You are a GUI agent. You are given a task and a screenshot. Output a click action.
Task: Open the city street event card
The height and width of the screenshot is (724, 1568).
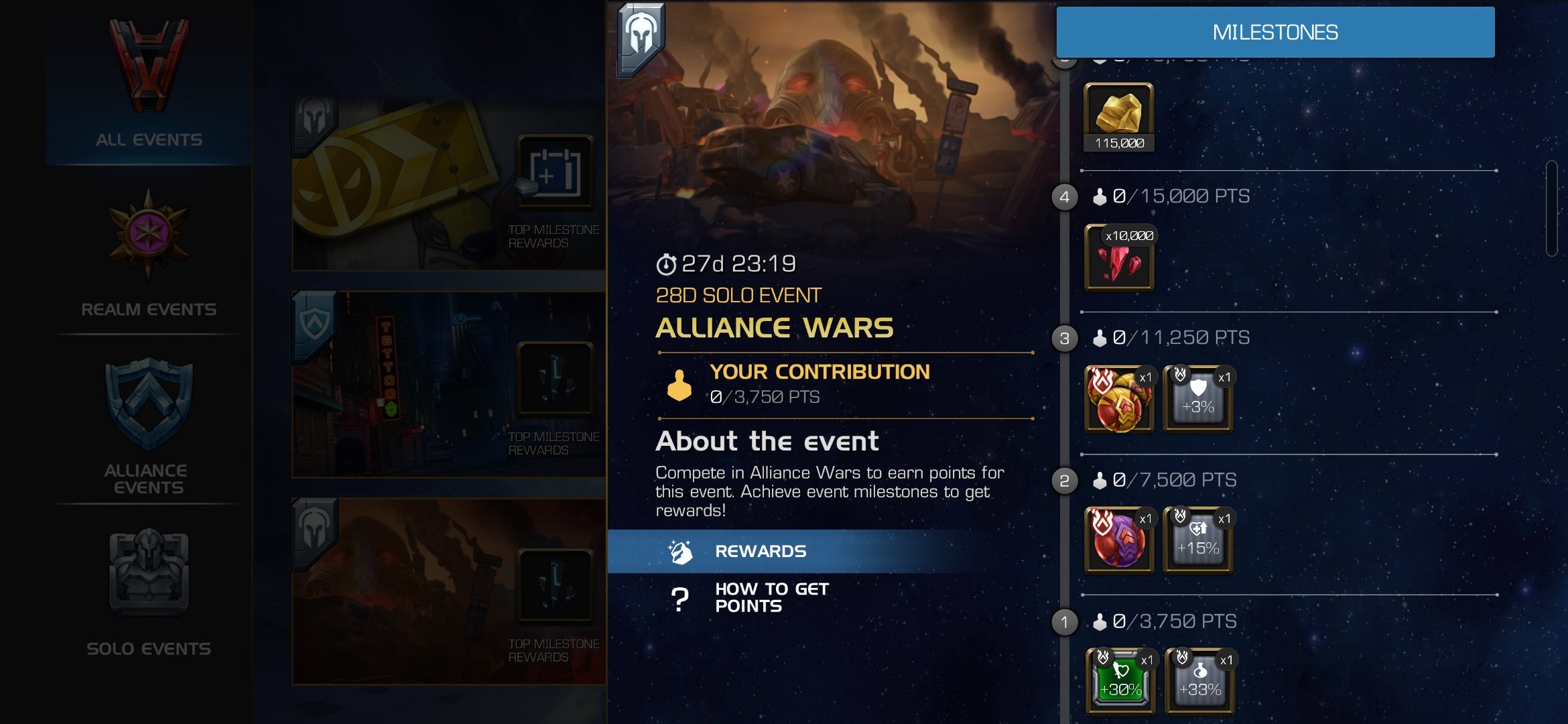tap(449, 384)
